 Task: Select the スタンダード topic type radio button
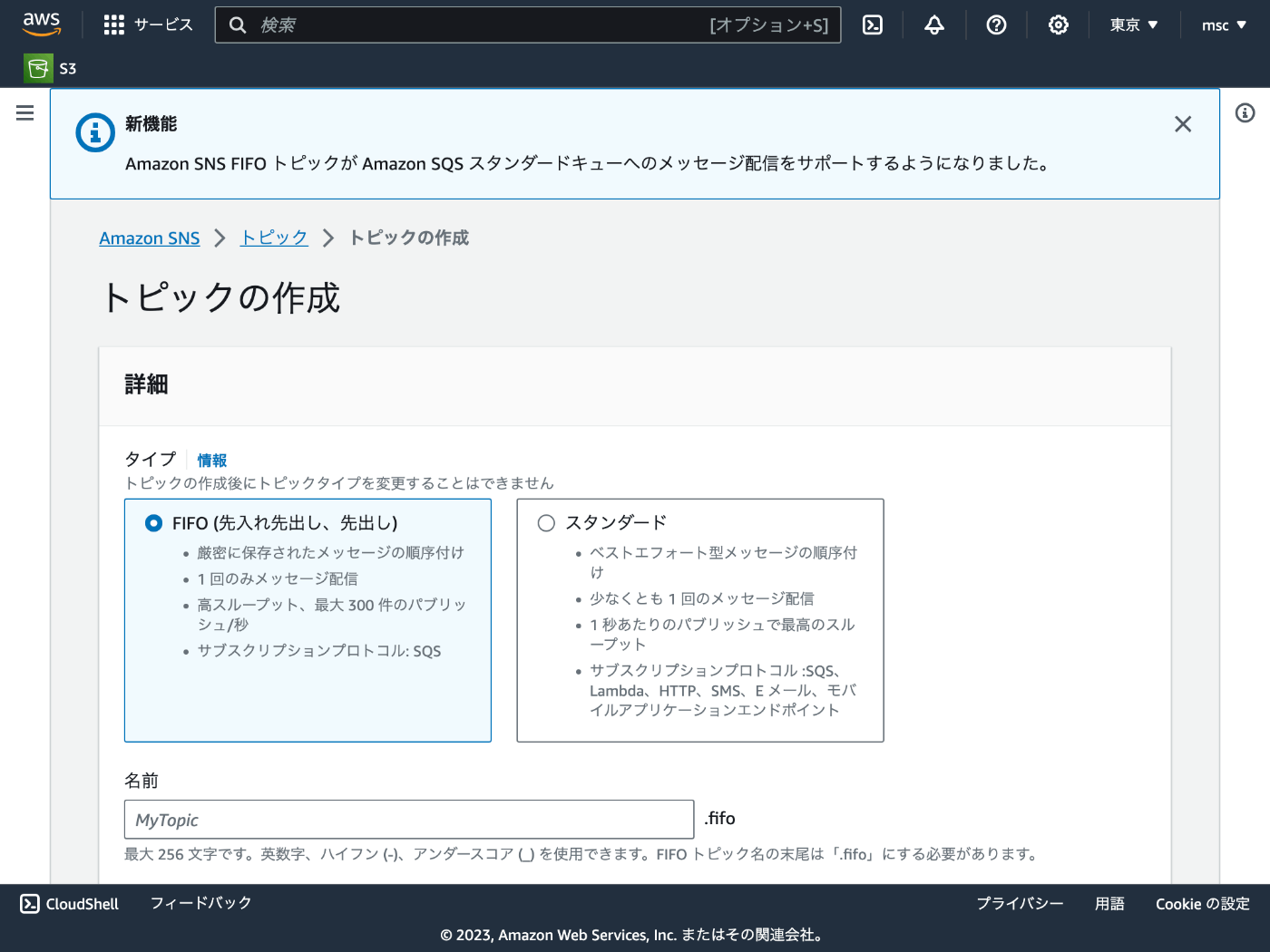pyautogui.click(x=546, y=523)
